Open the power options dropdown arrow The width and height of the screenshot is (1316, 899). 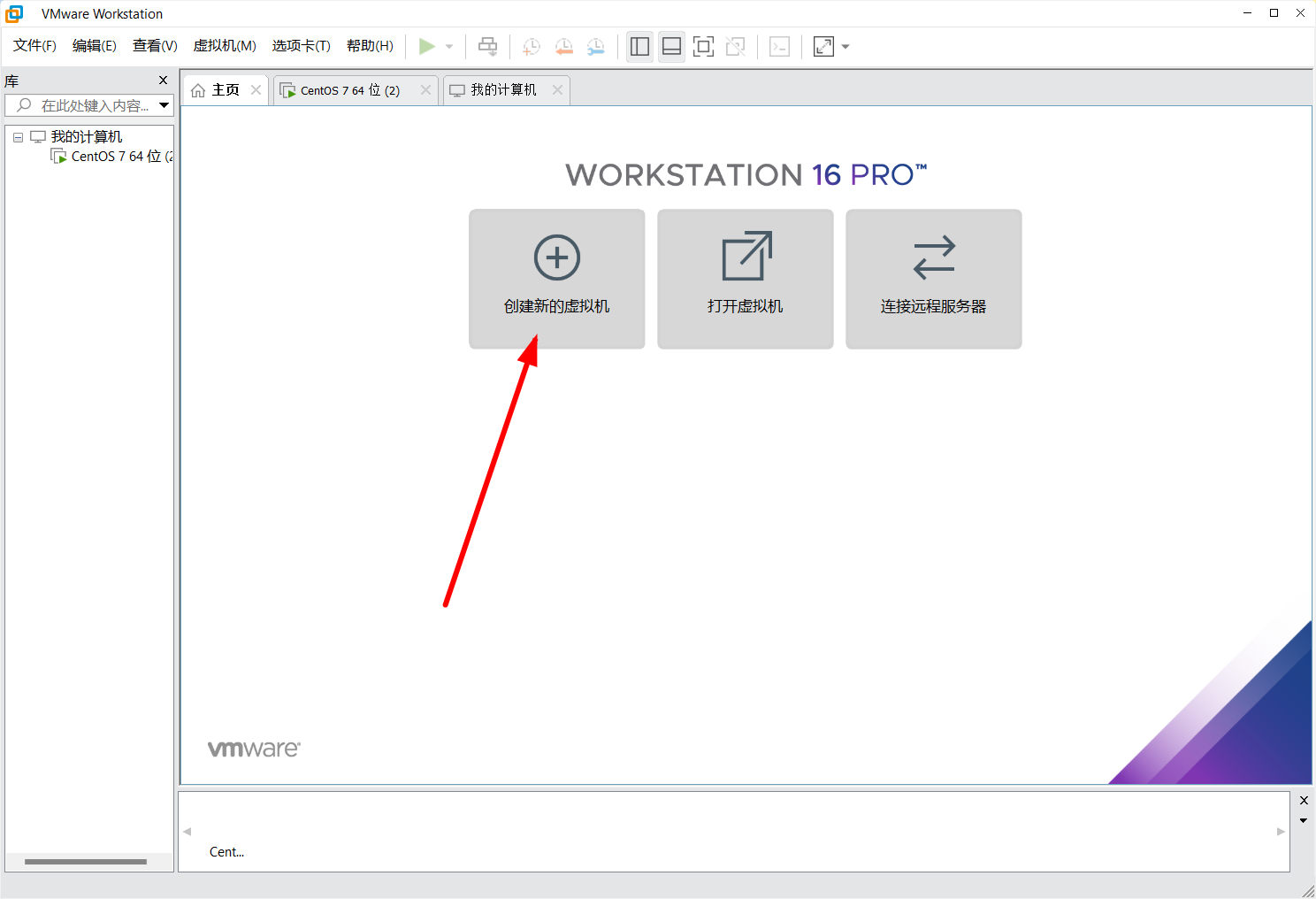coord(449,47)
